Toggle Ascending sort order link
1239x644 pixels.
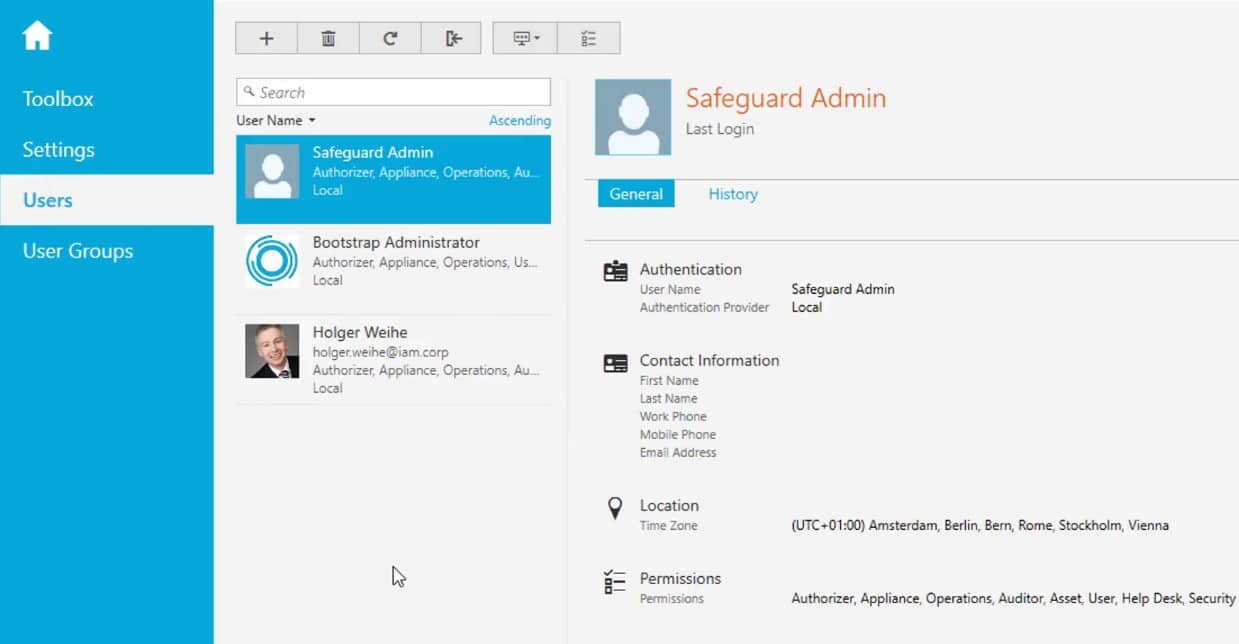(520, 120)
